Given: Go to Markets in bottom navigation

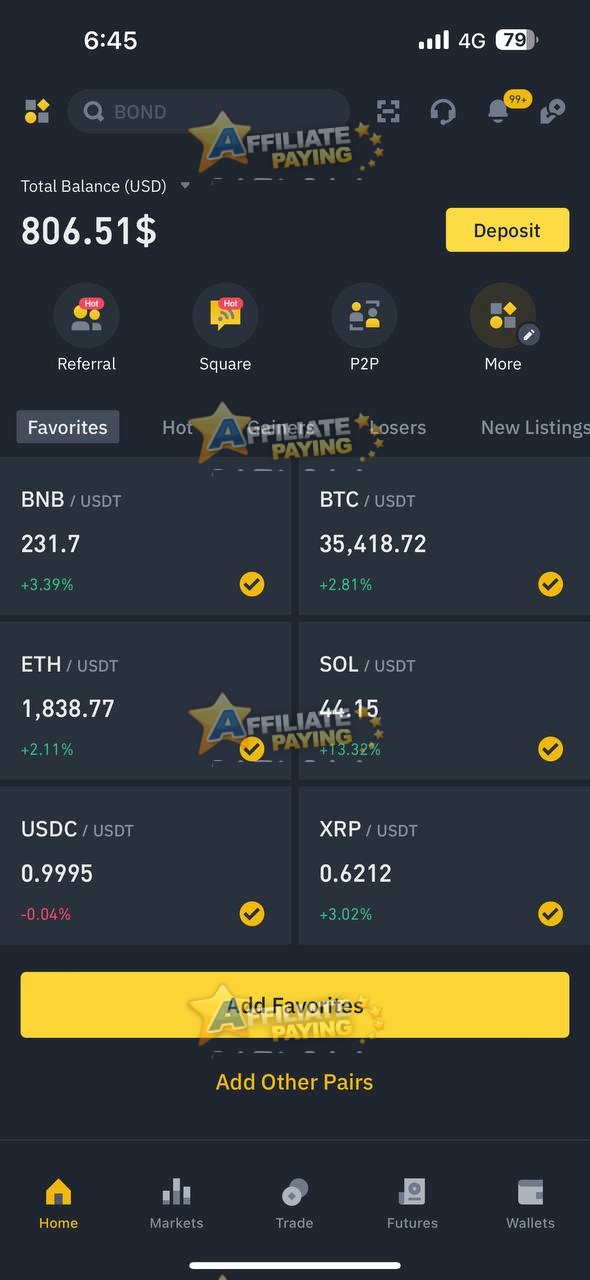Looking at the screenshot, I should click(176, 1203).
